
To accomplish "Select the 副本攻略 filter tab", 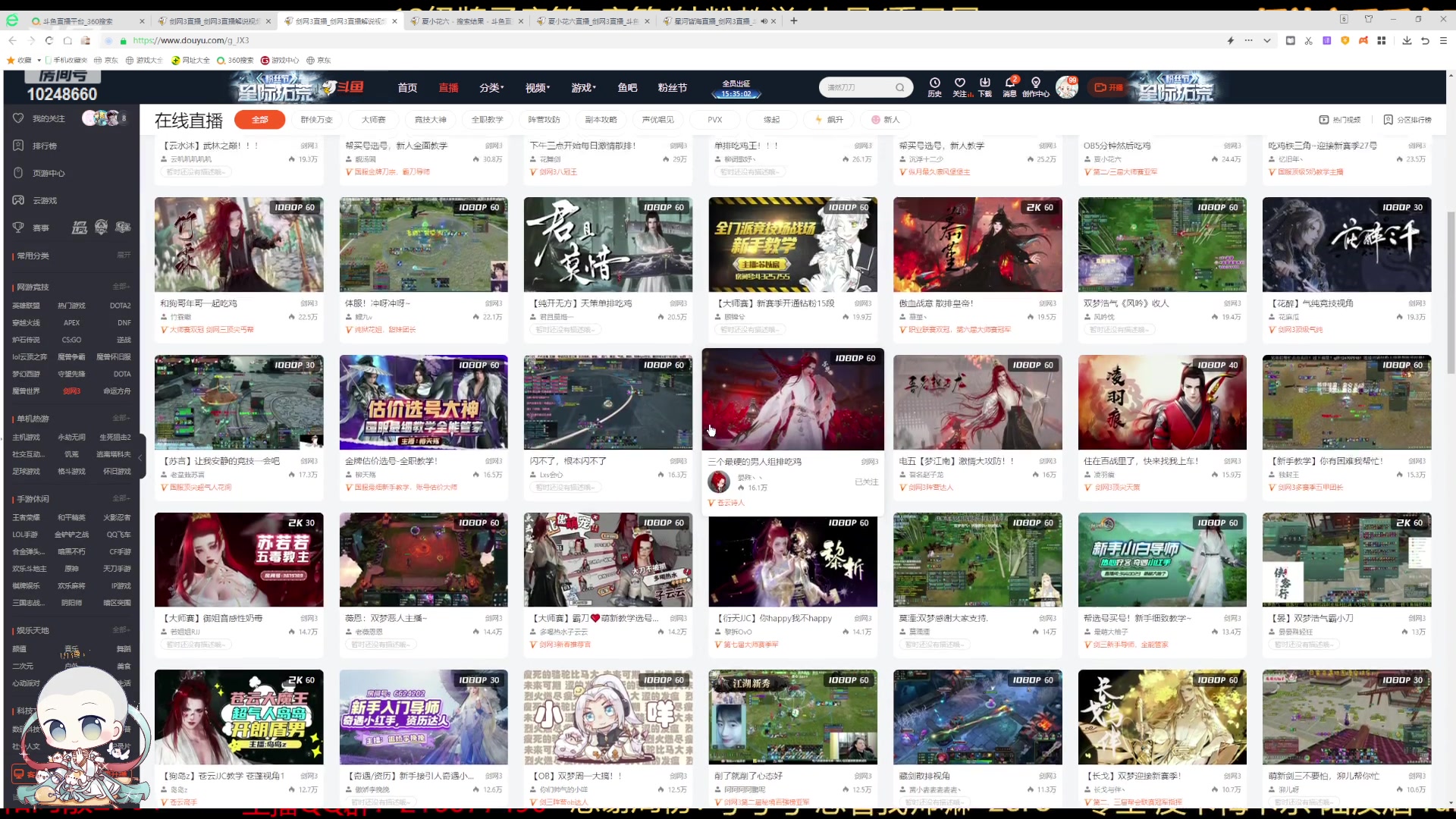I will [x=601, y=120].
